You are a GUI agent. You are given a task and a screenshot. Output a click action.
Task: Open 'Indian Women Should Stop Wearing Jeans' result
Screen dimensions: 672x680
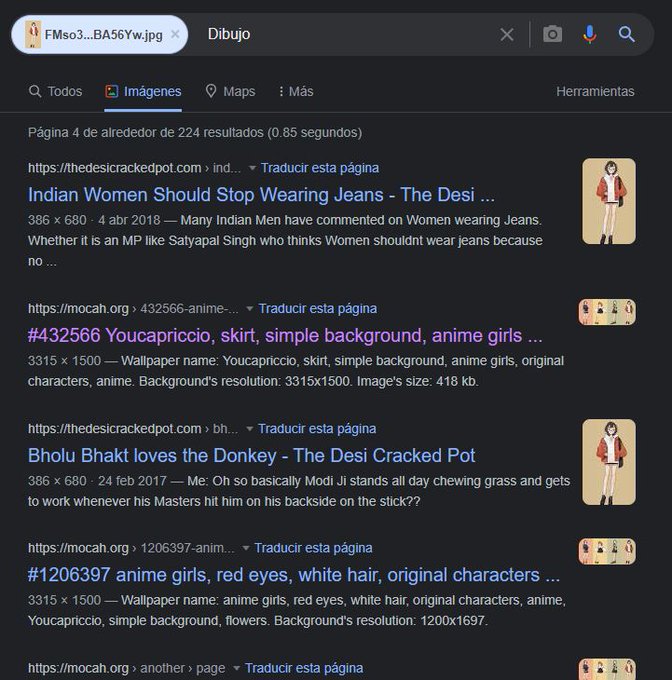261,195
